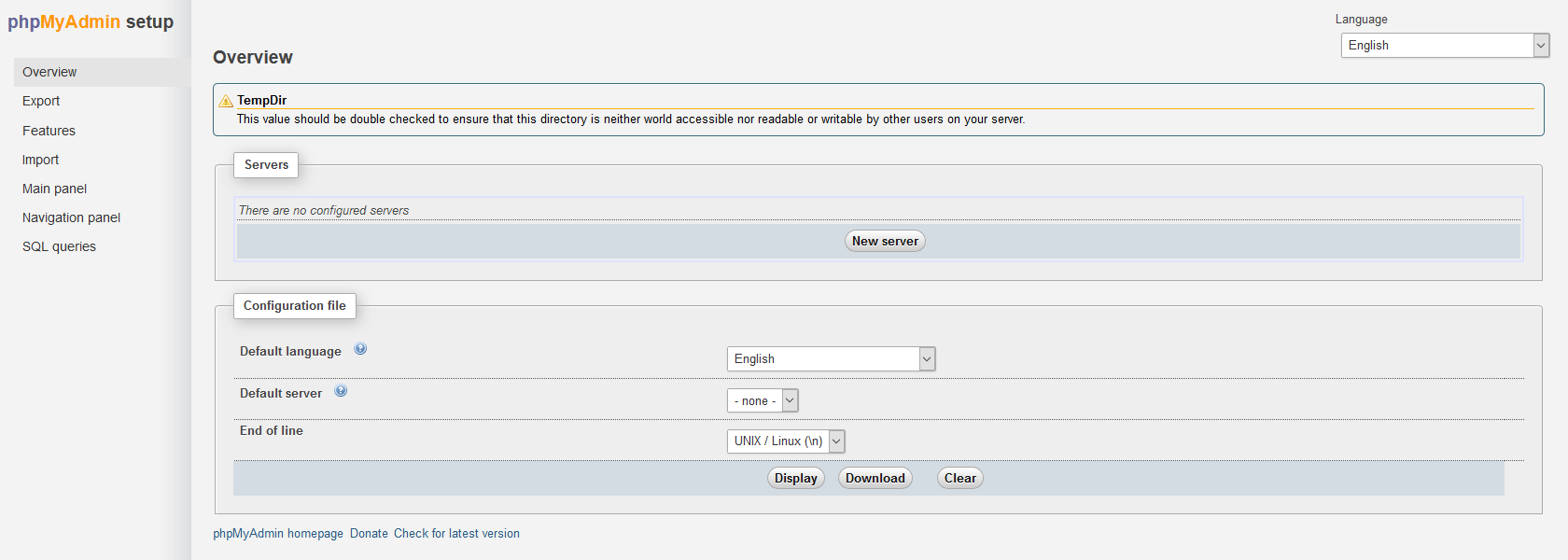
Task: Expand the End of line selector
Action: coord(786,441)
